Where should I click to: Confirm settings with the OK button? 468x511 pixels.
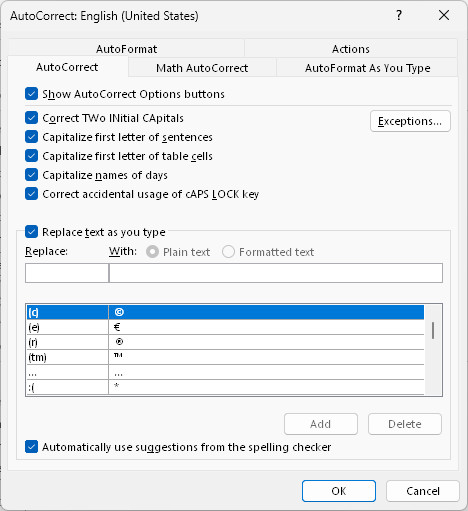click(x=339, y=491)
